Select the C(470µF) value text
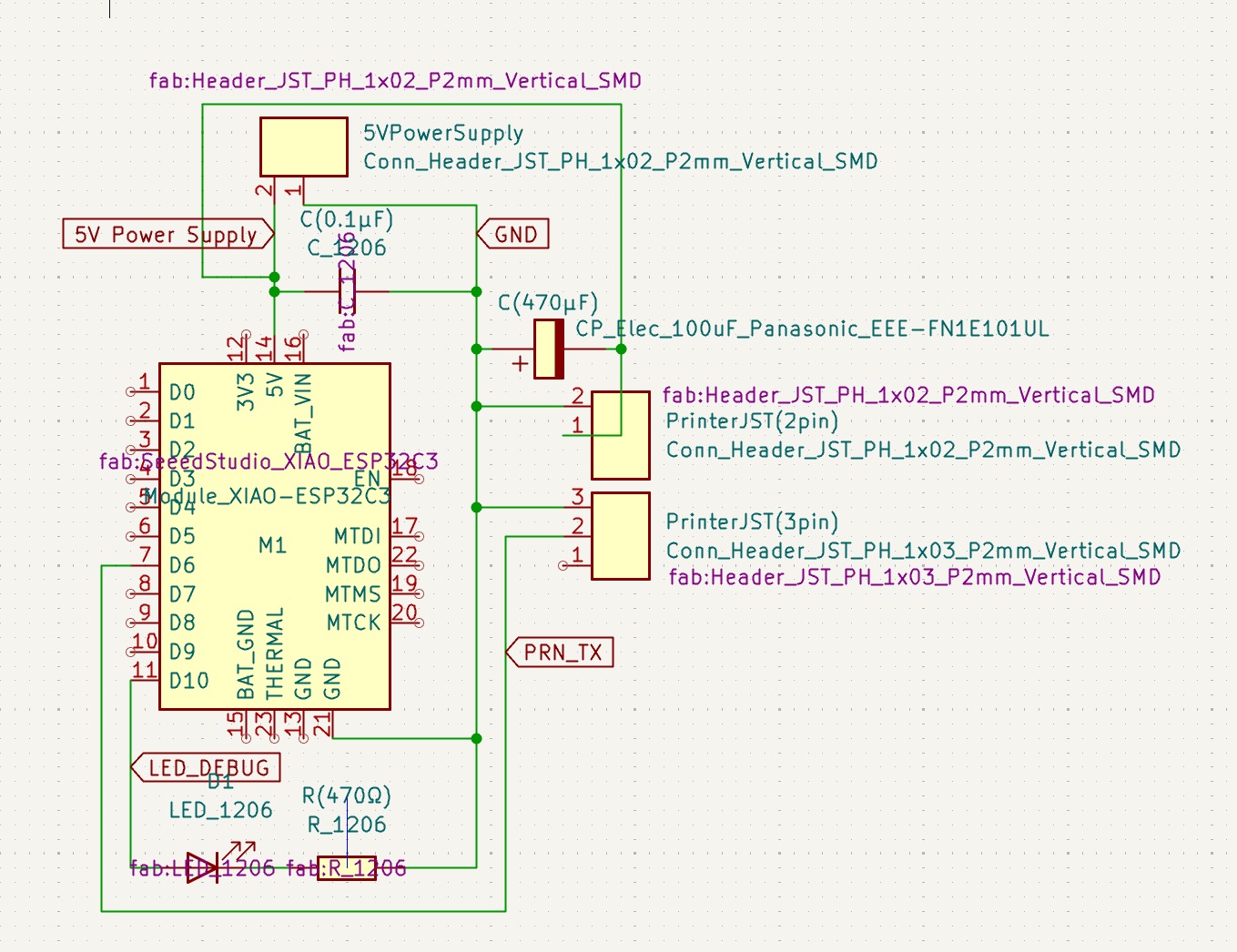Image resolution: width=1237 pixels, height=952 pixels. click(x=548, y=303)
